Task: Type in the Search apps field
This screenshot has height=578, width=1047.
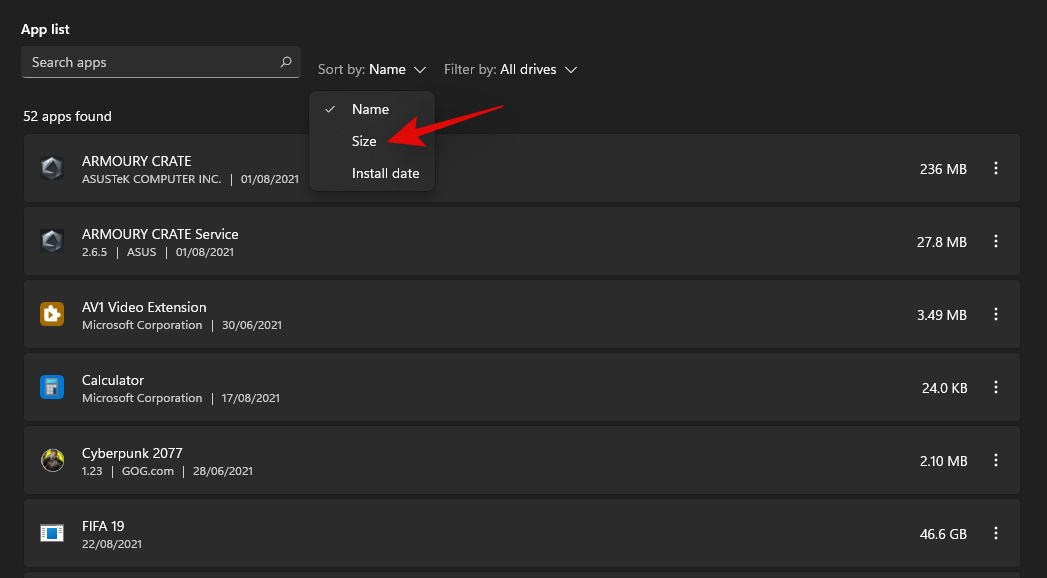Action: pos(150,62)
